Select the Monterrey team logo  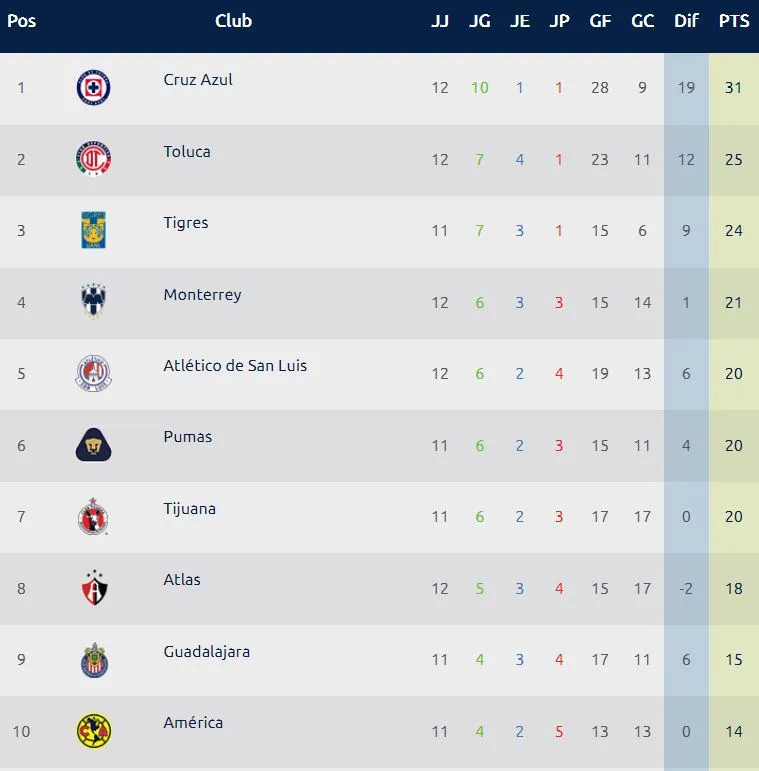(x=94, y=302)
